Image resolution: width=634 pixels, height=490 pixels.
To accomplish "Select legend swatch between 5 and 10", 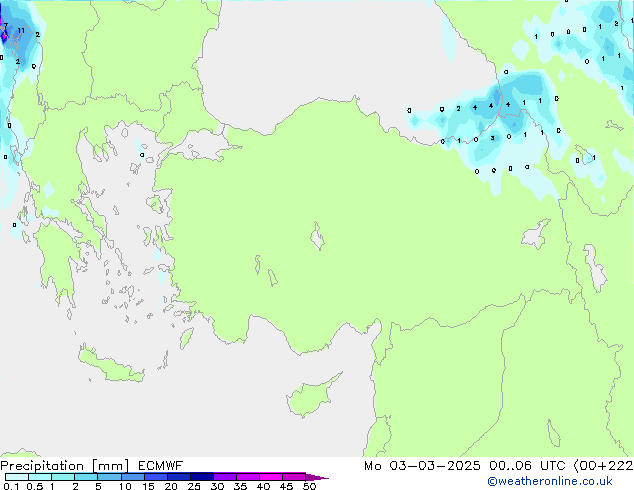I will pyautogui.click(x=110, y=477).
